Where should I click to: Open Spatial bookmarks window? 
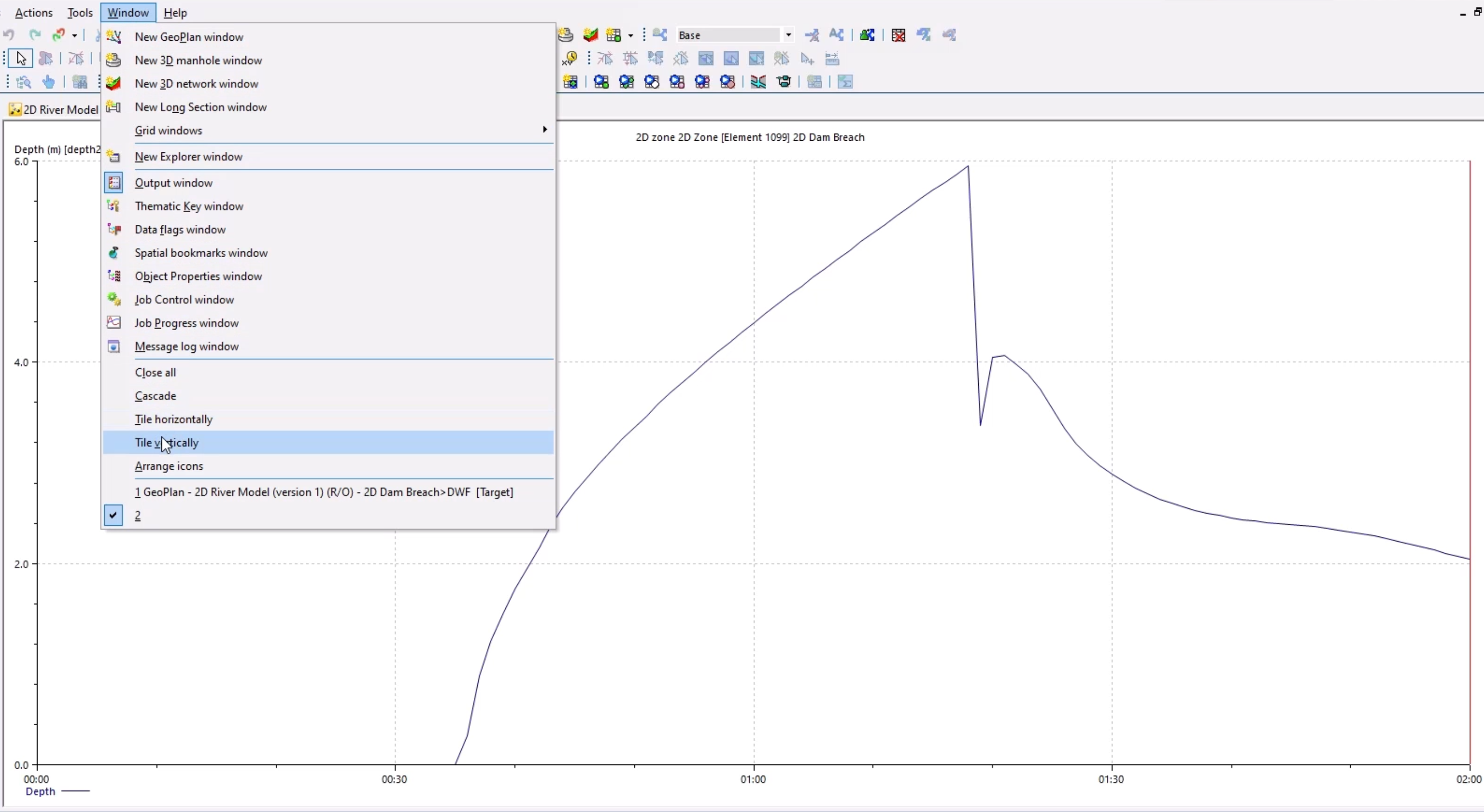pos(200,252)
